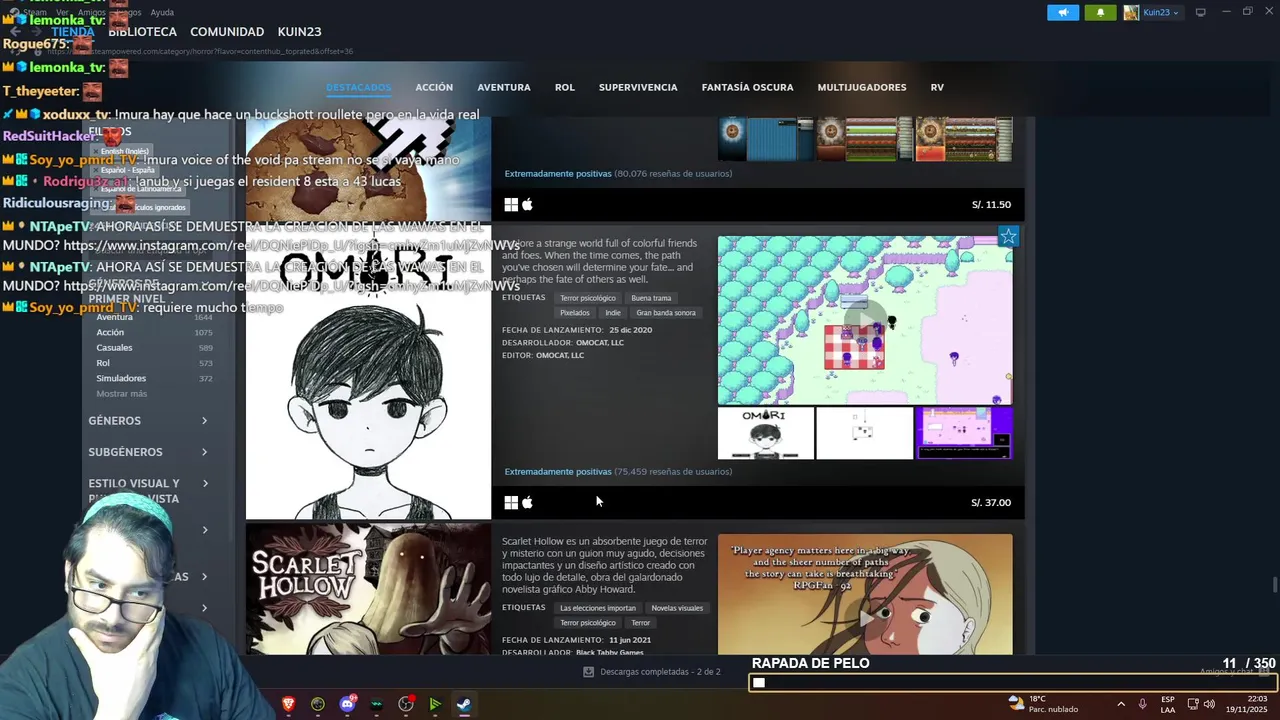Viewport: 1280px width, 720px height.
Task: Select the AVENTURA tab
Action: pos(504,87)
